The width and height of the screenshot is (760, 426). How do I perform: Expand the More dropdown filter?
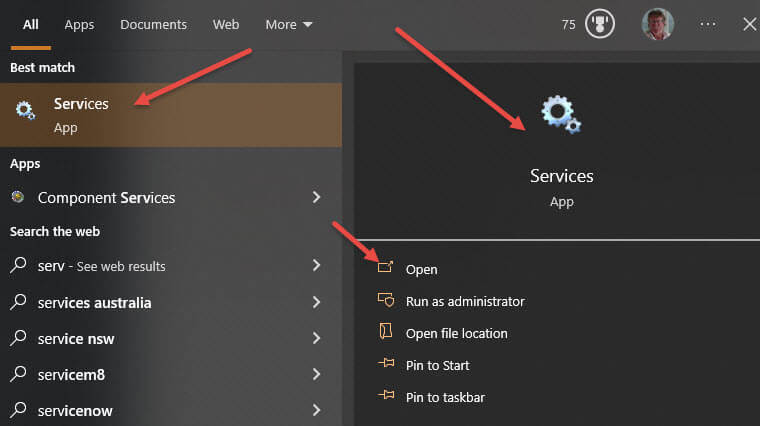[x=289, y=25]
